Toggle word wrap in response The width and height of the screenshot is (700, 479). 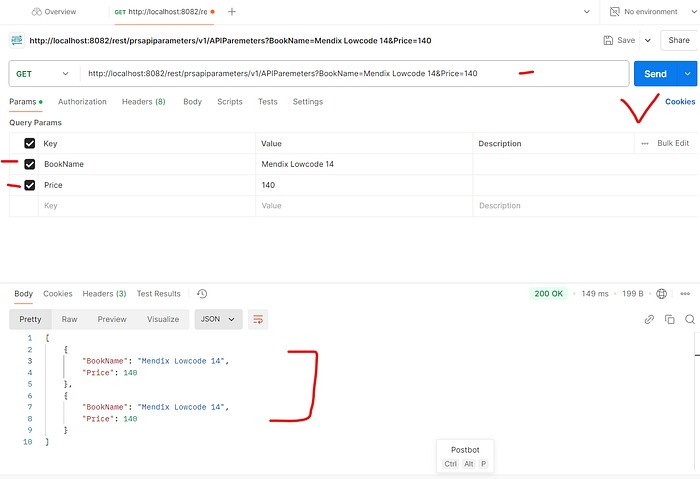click(258, 319)
